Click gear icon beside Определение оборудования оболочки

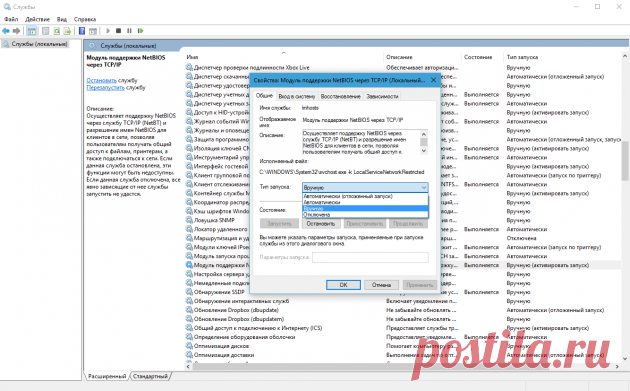coord(189,337)
